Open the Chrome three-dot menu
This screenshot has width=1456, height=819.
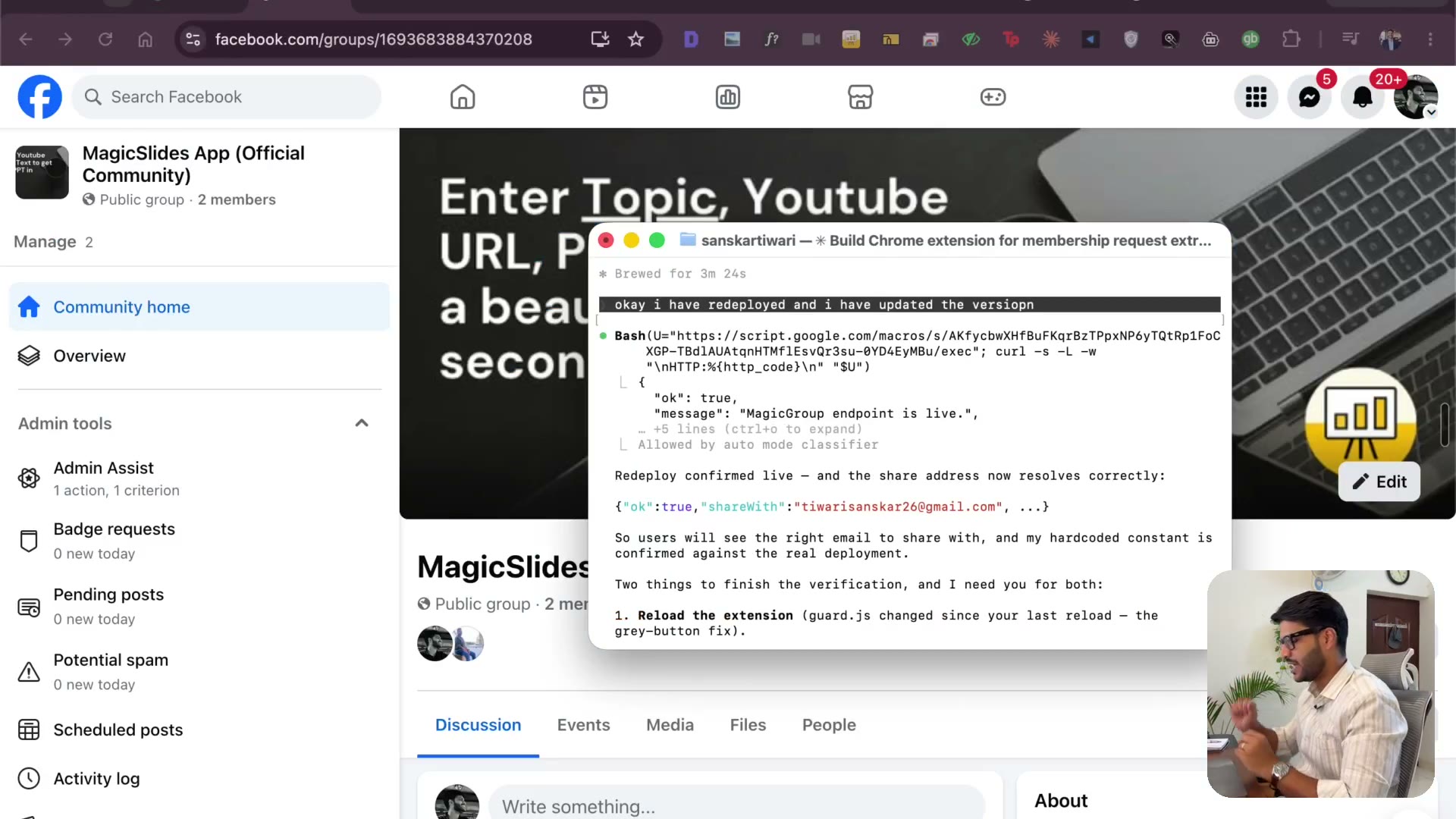(1430, 39)
